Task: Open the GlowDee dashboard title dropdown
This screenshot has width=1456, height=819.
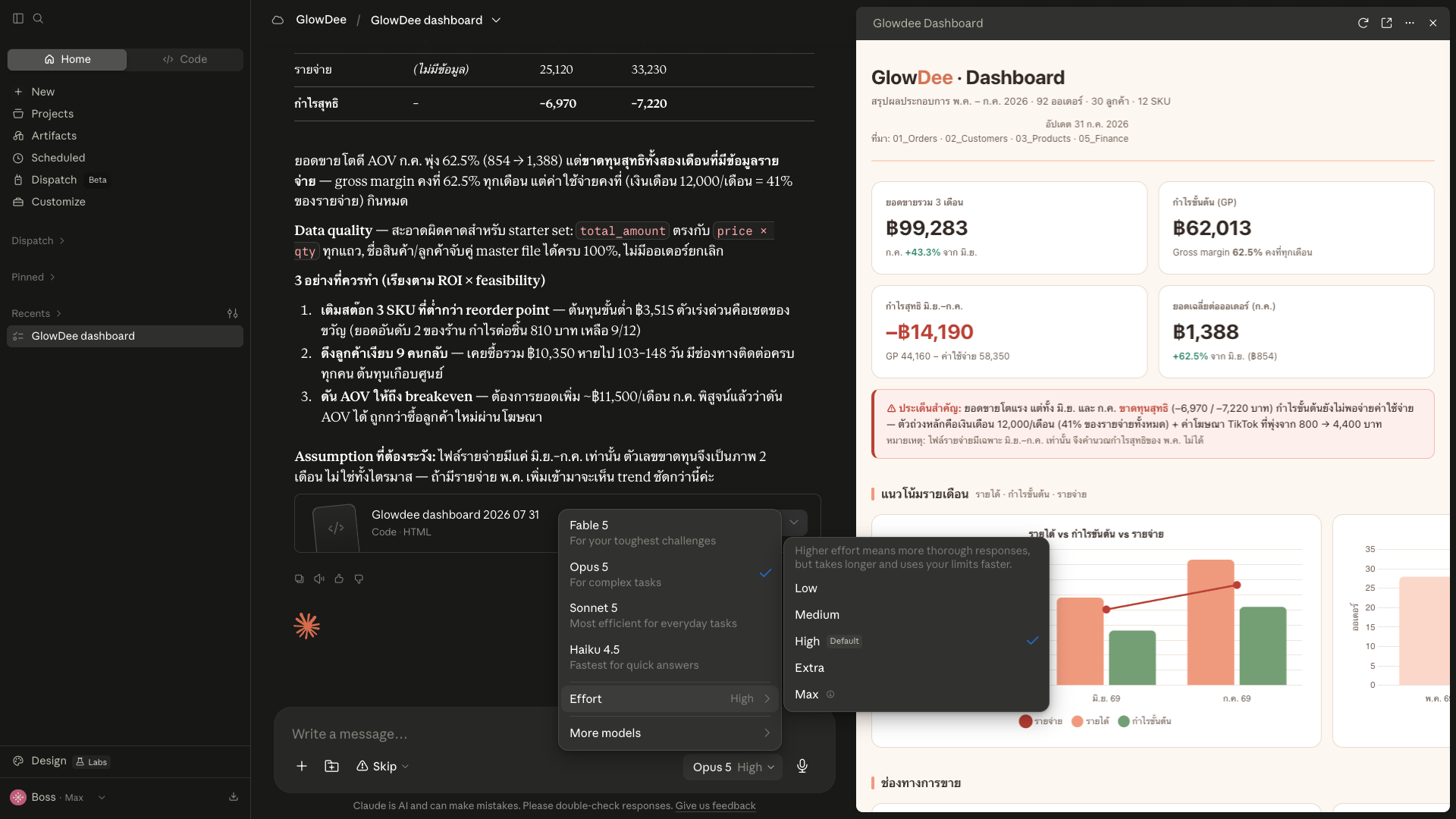Action: (435, 20)
